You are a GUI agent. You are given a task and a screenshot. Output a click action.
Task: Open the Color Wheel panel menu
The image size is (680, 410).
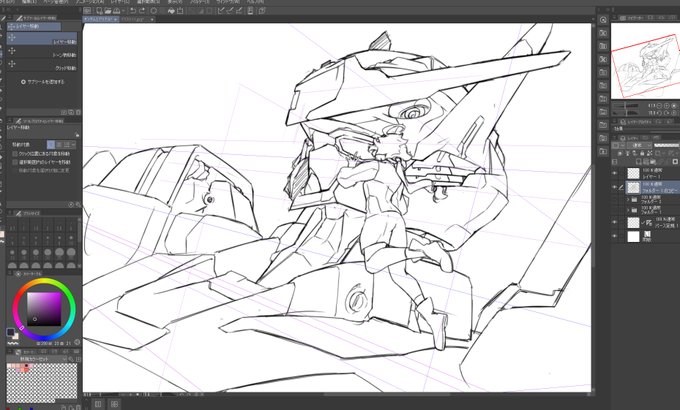pos(10,274)
